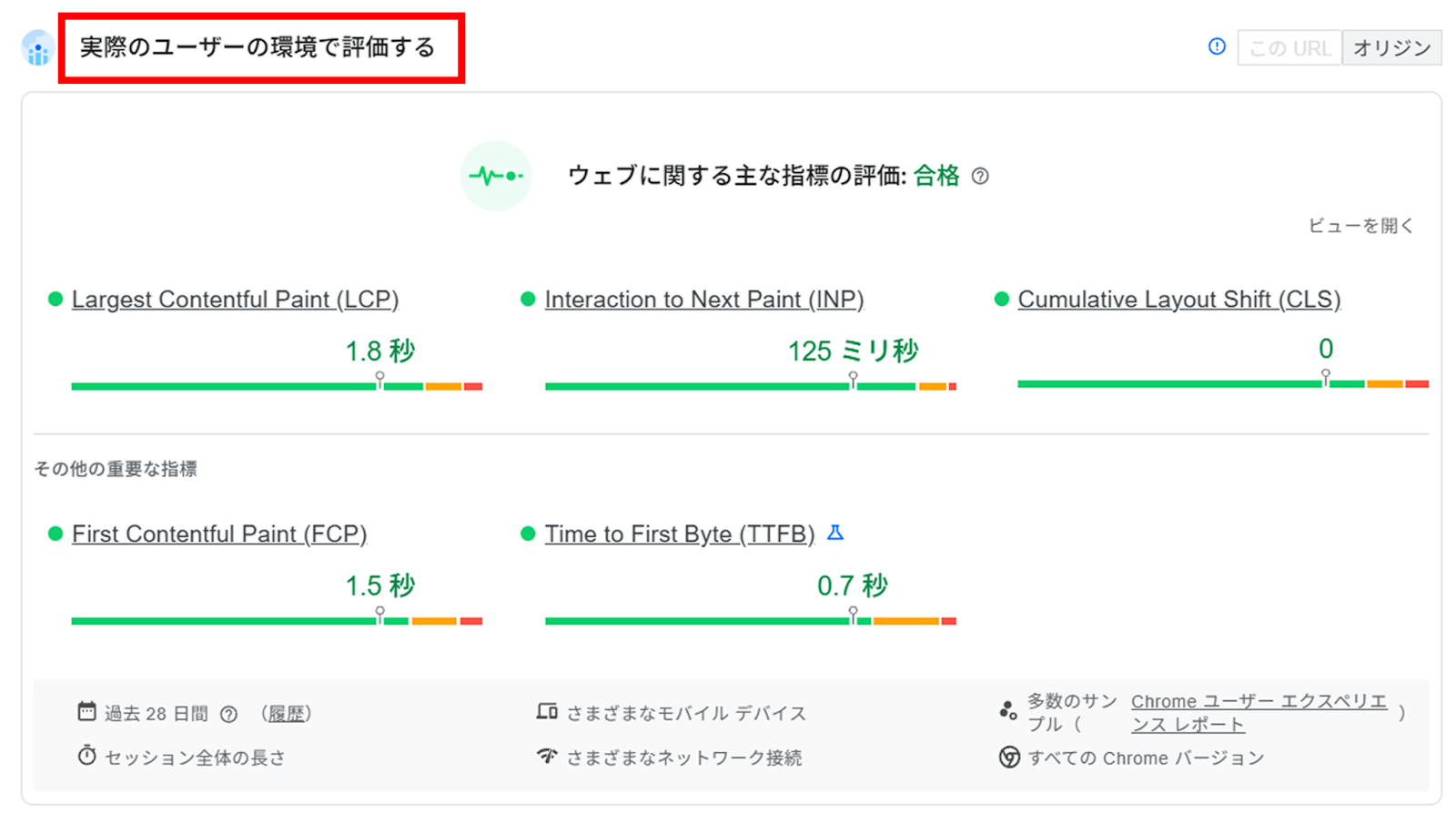Open the Interaction to Next Paint (INP) link
This screenshot has width=1456, height=814.
tap(703, 300)
